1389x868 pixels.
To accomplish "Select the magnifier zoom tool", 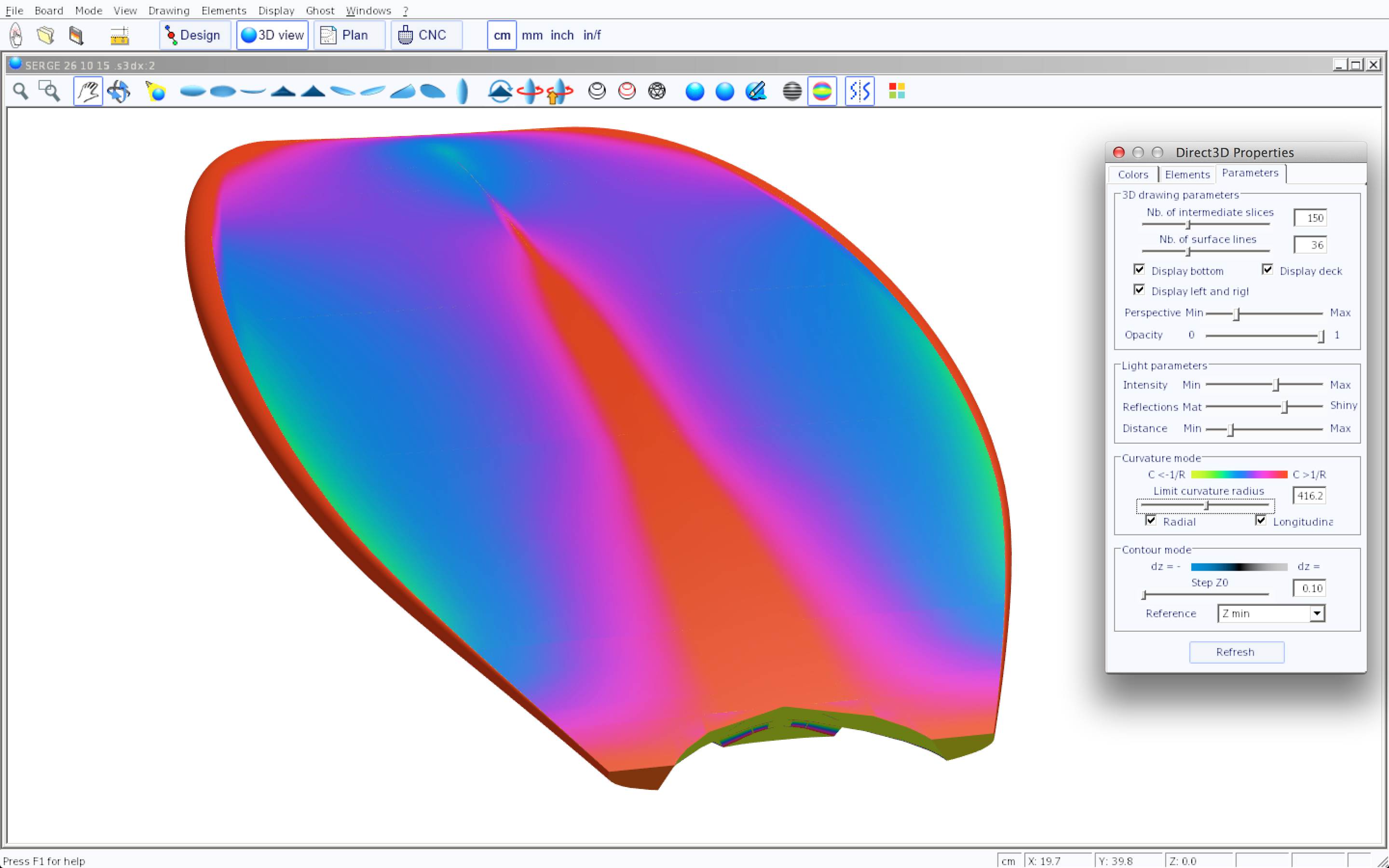I will pyautogui.click(x=21, y=91).
